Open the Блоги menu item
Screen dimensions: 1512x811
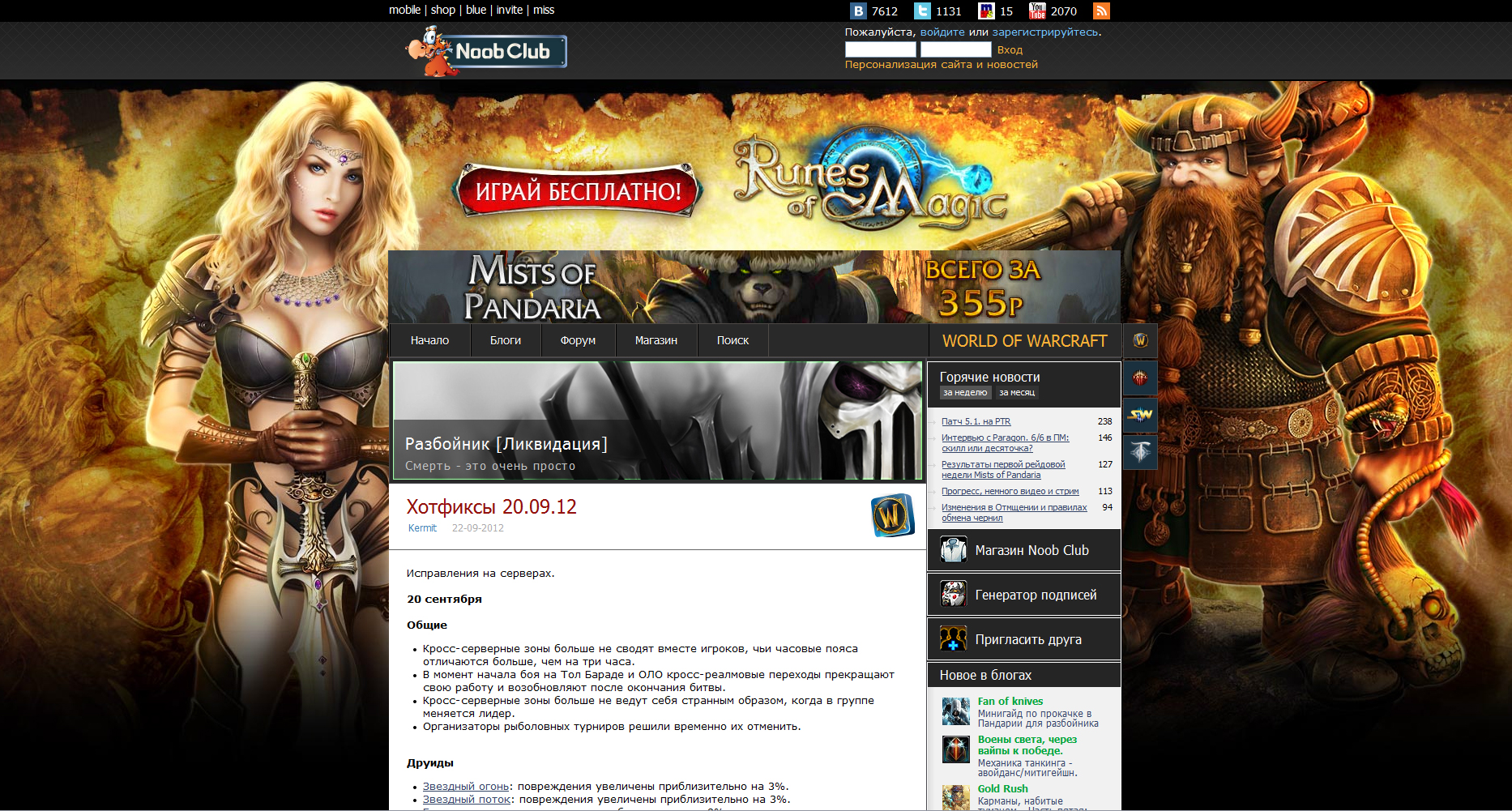(x=506, y=340)
